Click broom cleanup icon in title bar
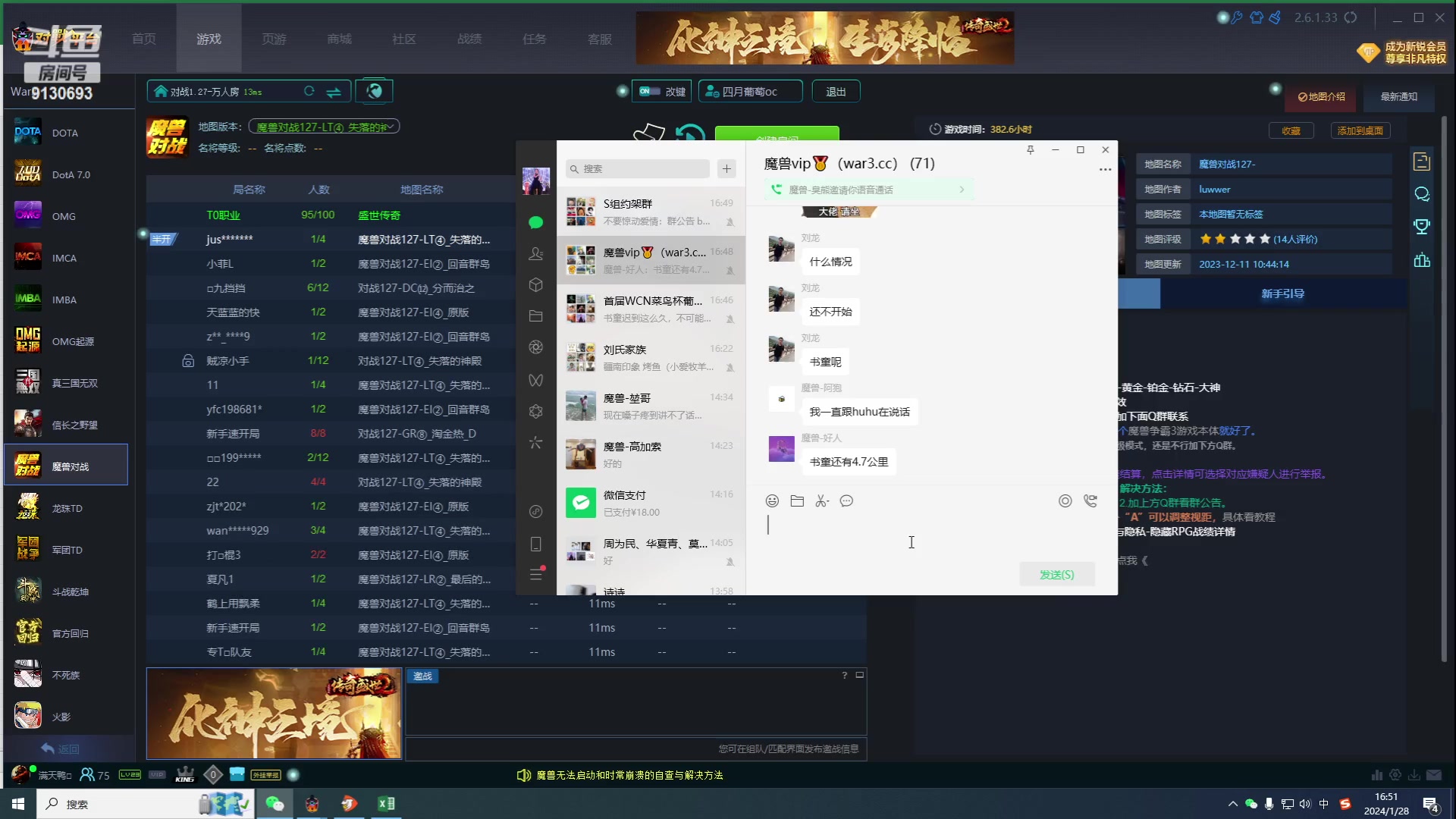Viewport: 1456px width, 819px height. pyautogui.click(x=1276, y=17)
